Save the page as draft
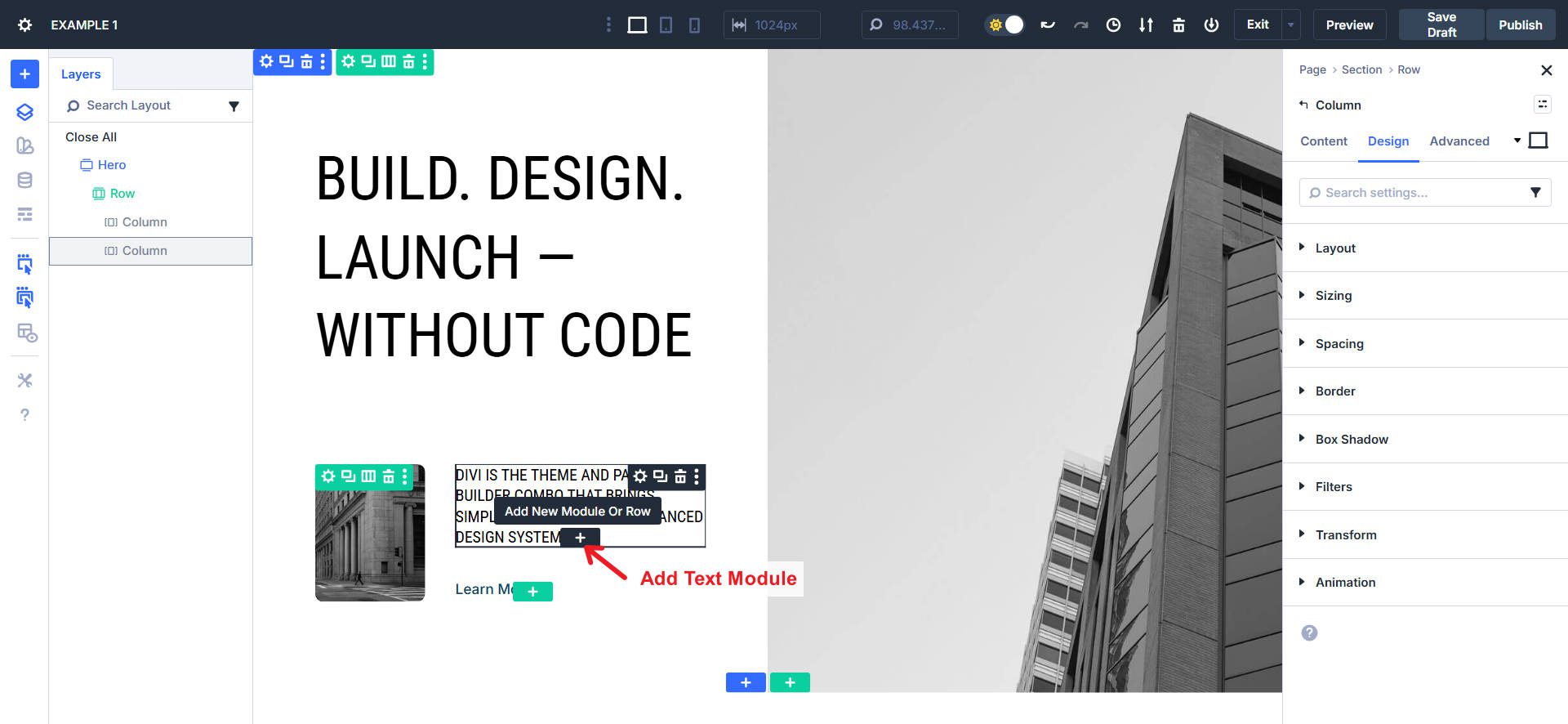1568x724 pixels. 1441,25
